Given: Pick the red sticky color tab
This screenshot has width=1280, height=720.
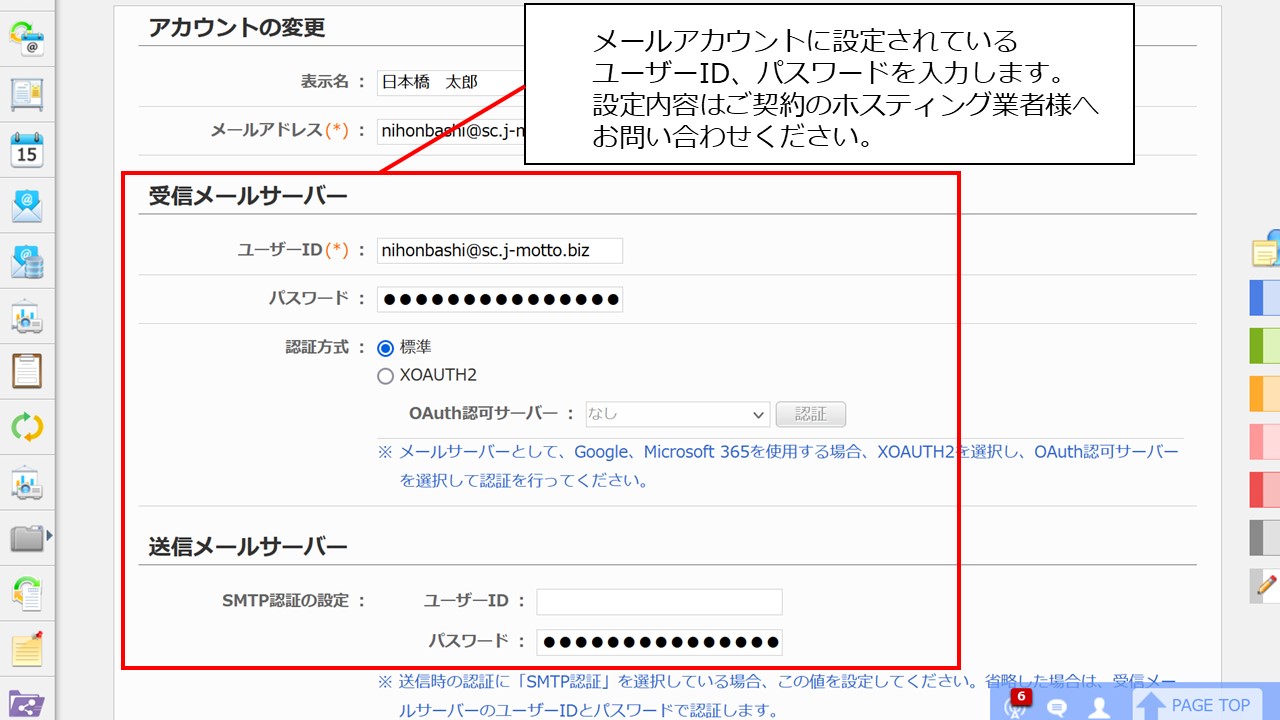Looking at the screenshot, I should pyautogui.click(x=1265, y=490).
